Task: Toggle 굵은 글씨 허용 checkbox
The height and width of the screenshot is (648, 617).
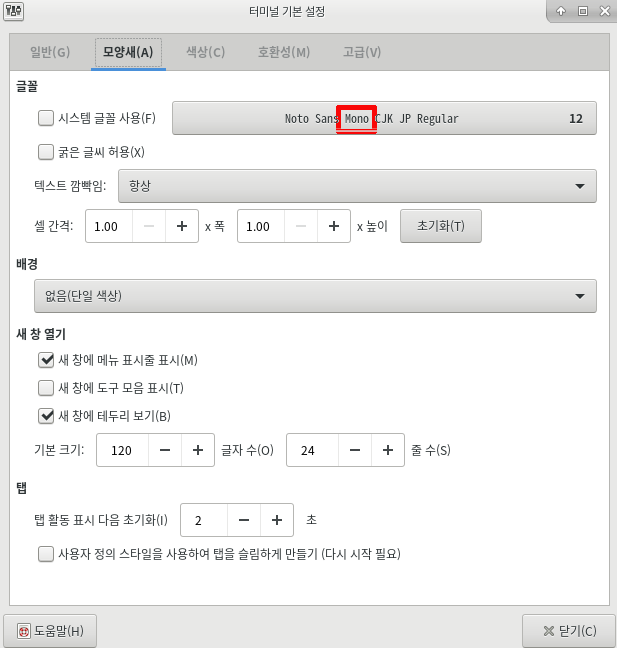Action: 46,152
